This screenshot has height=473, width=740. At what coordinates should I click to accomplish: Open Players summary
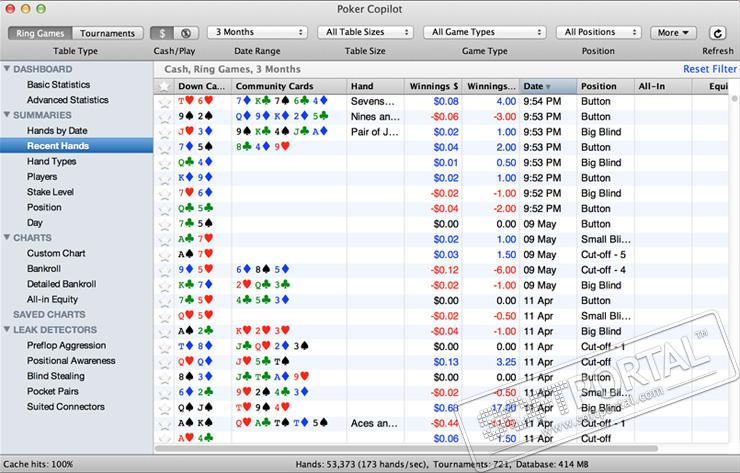tap(42, 177)
